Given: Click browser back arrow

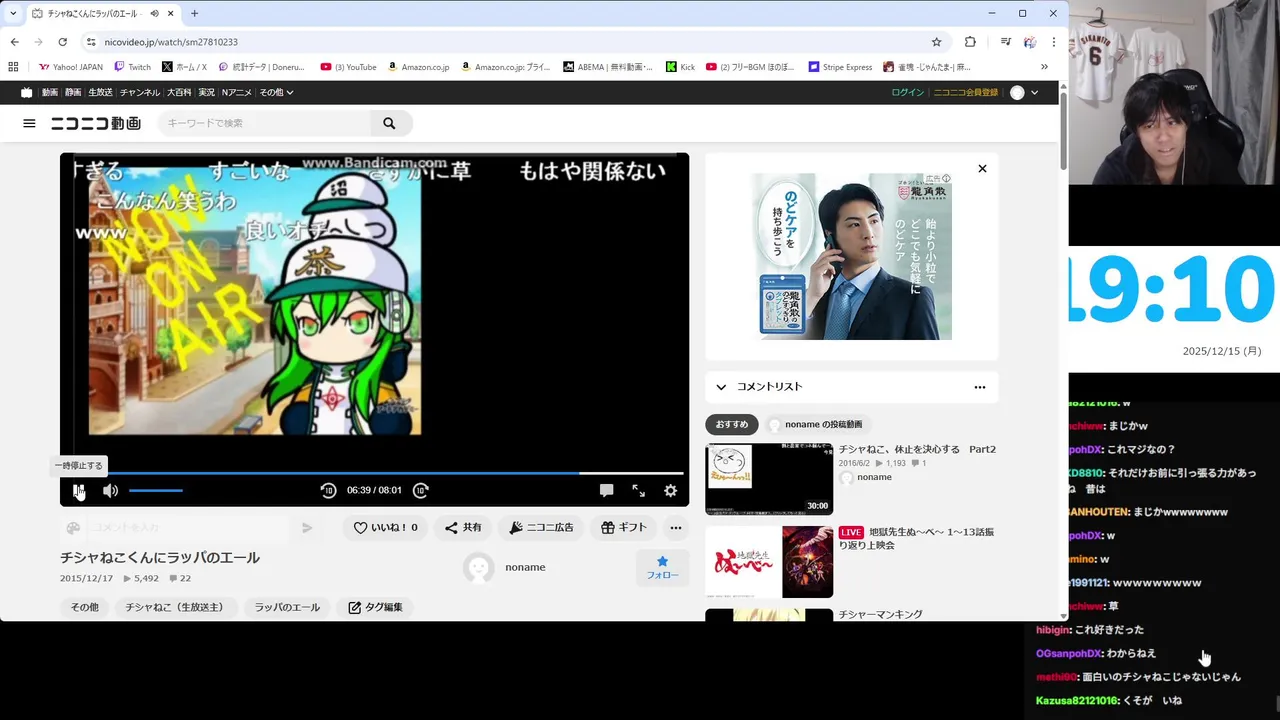Looking at the screenshot, I should (14, 42).
